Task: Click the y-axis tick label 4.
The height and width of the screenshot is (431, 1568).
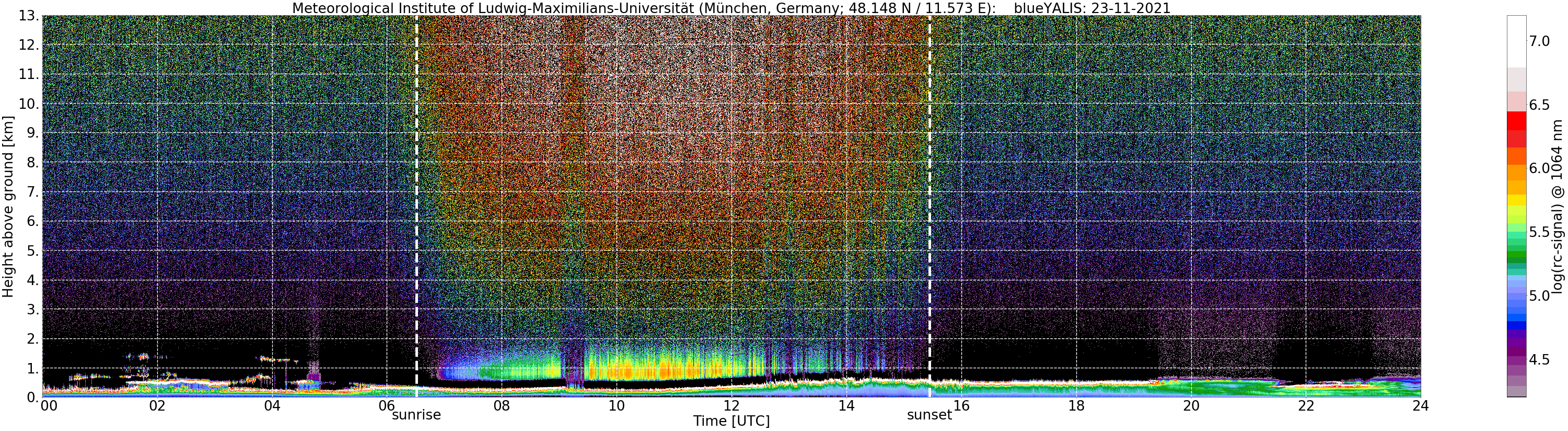Action: pos(32,280)
